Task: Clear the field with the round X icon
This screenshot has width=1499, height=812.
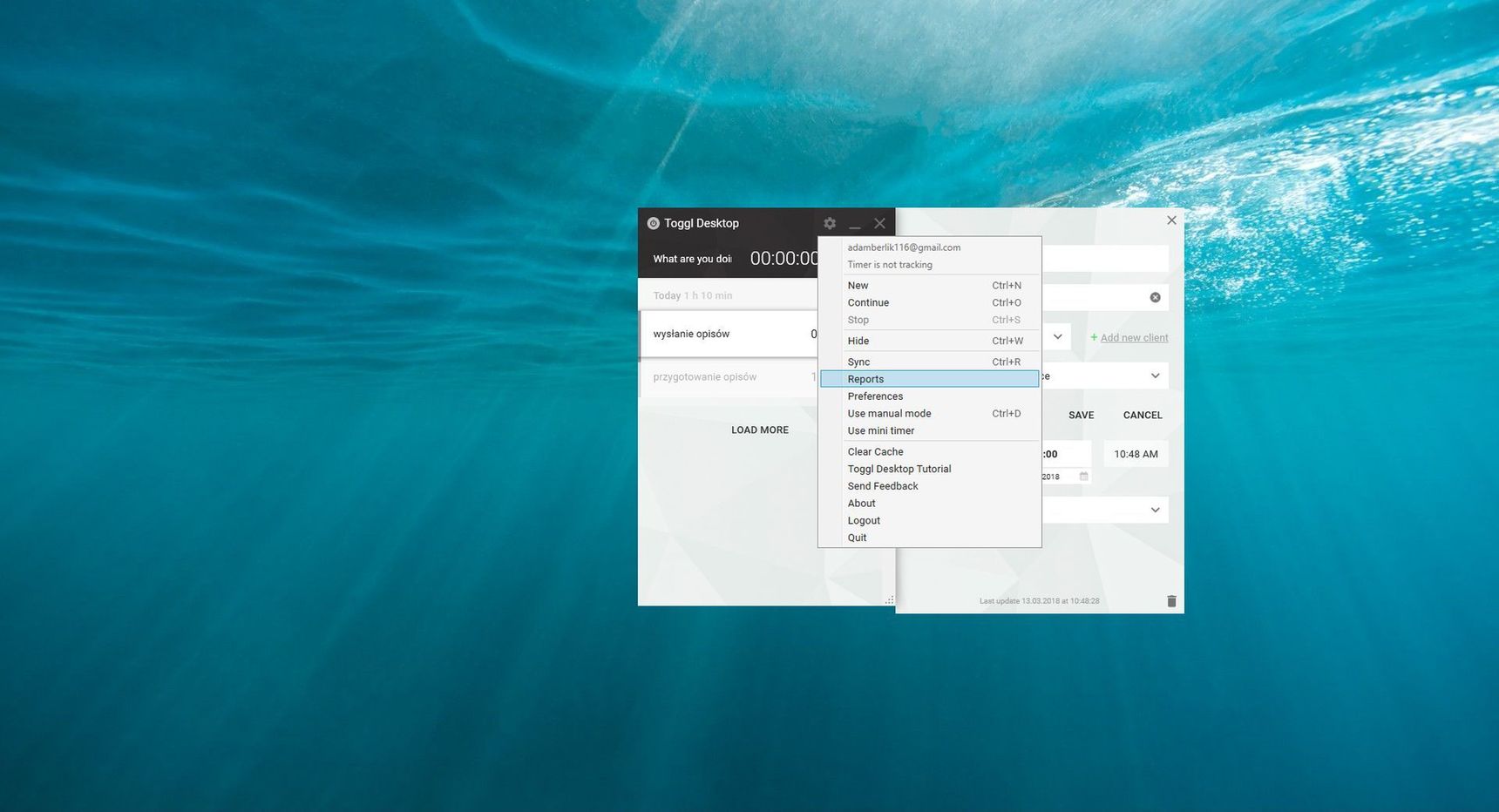Action: click(x=1155, y=298)
